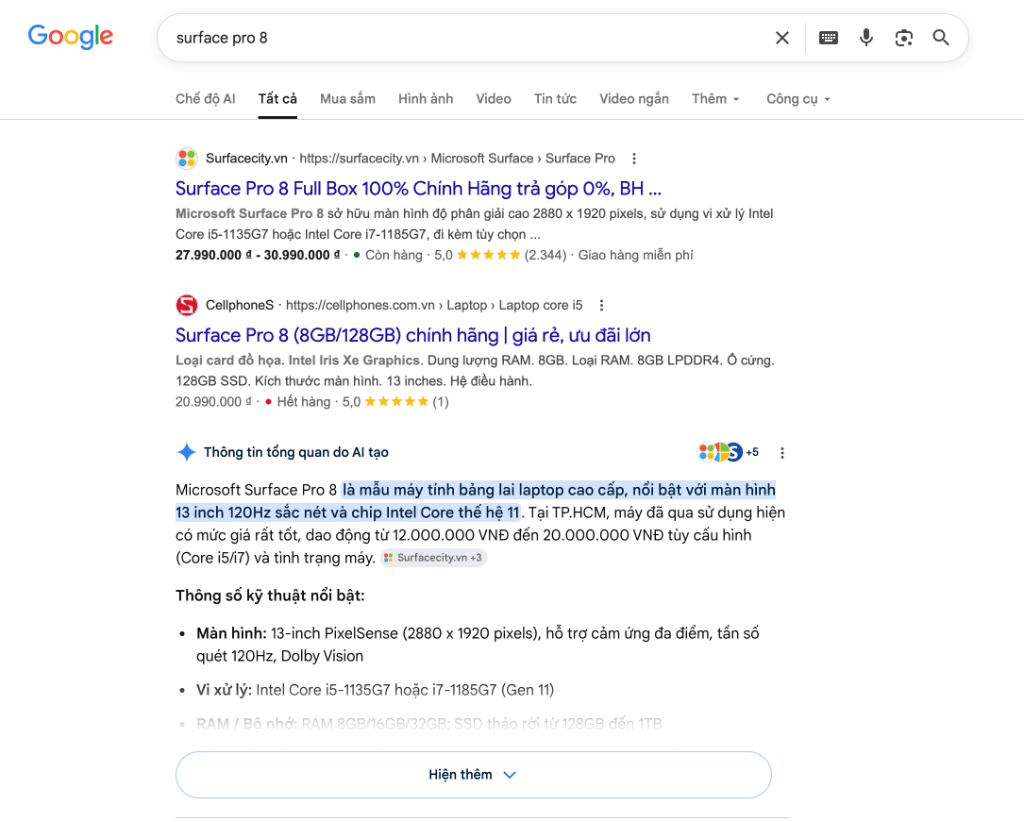Viewport: 1024px width, 822px height.
Task: Open Google Lens image search icon
Action: (x=904, y=38)
